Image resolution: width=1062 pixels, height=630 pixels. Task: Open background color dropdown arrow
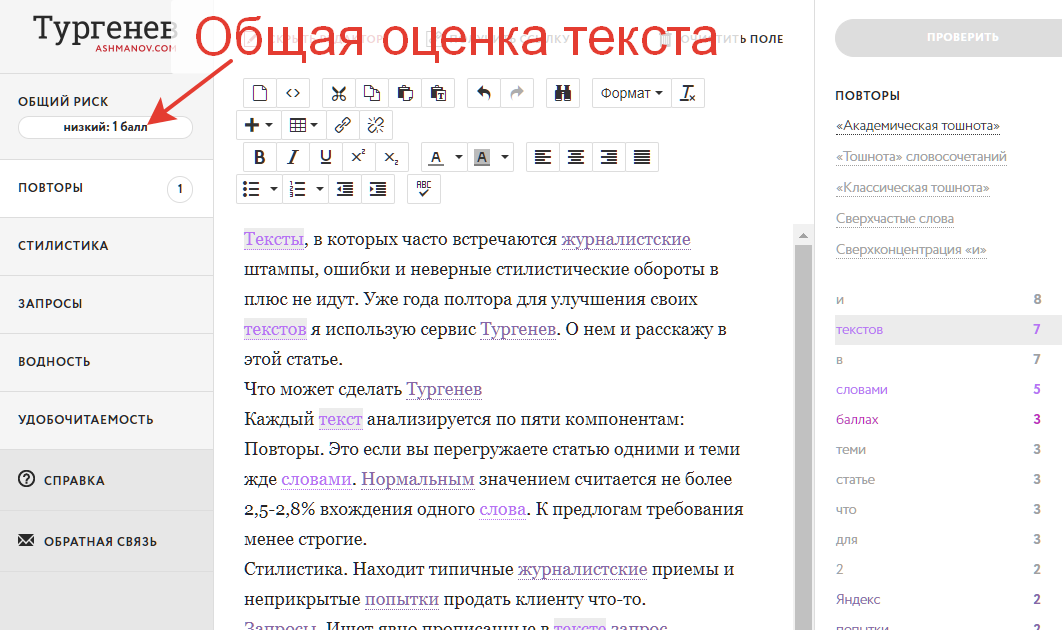tap(505, 157)
